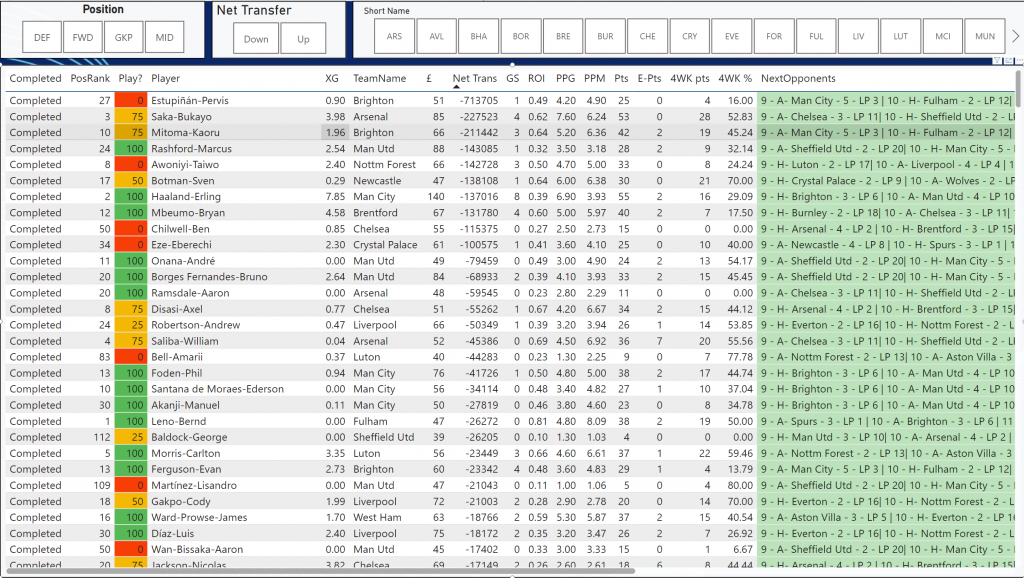Screen dimensions: 1024x578
Task: Click green Play? cell for Haaland-Erling
Action: [130, 197]
